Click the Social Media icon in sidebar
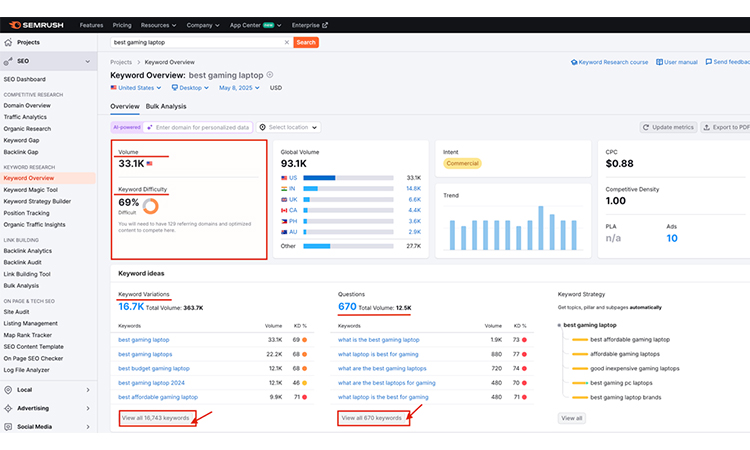 [x=8, y=427]
